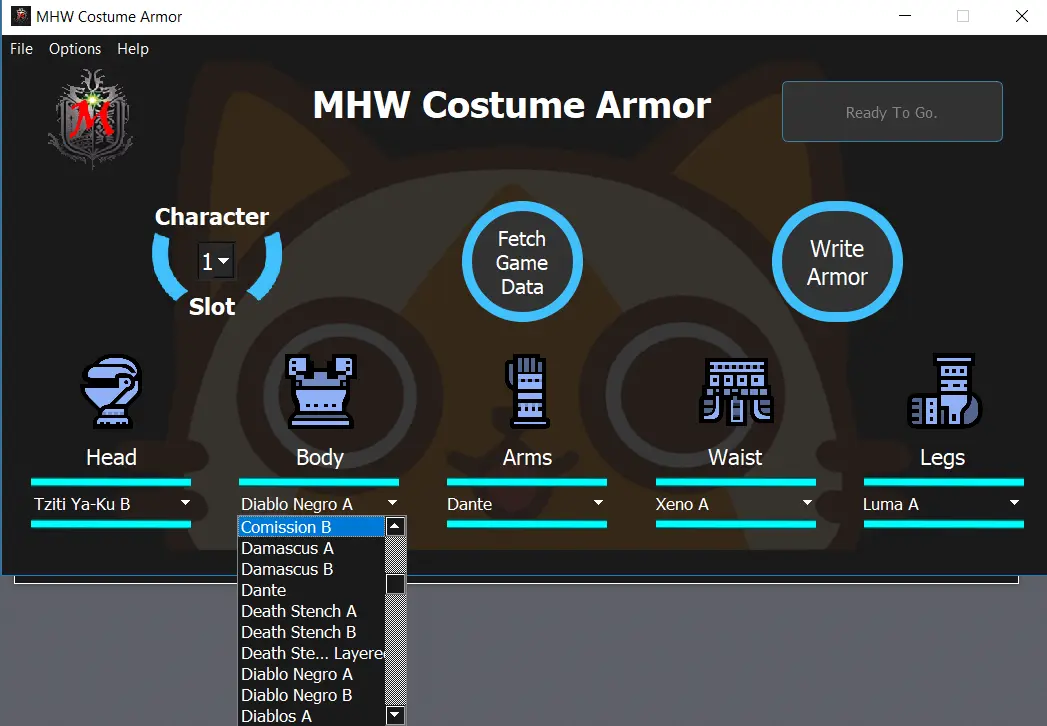Screen dimensions: 1047x726
Task: Select Death Stench A from the list
Action: point(298,611)
